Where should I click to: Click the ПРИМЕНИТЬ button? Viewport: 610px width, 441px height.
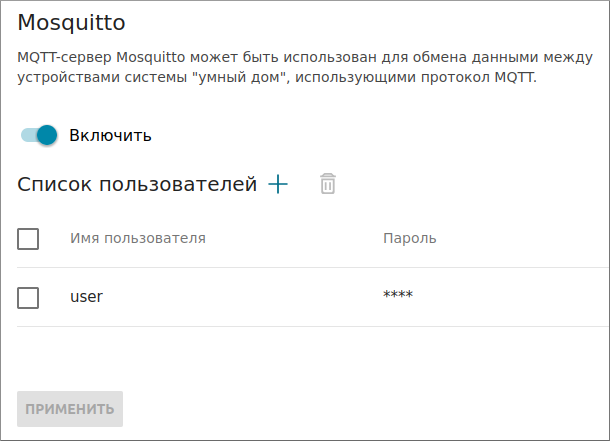click(x=70, y=409)
